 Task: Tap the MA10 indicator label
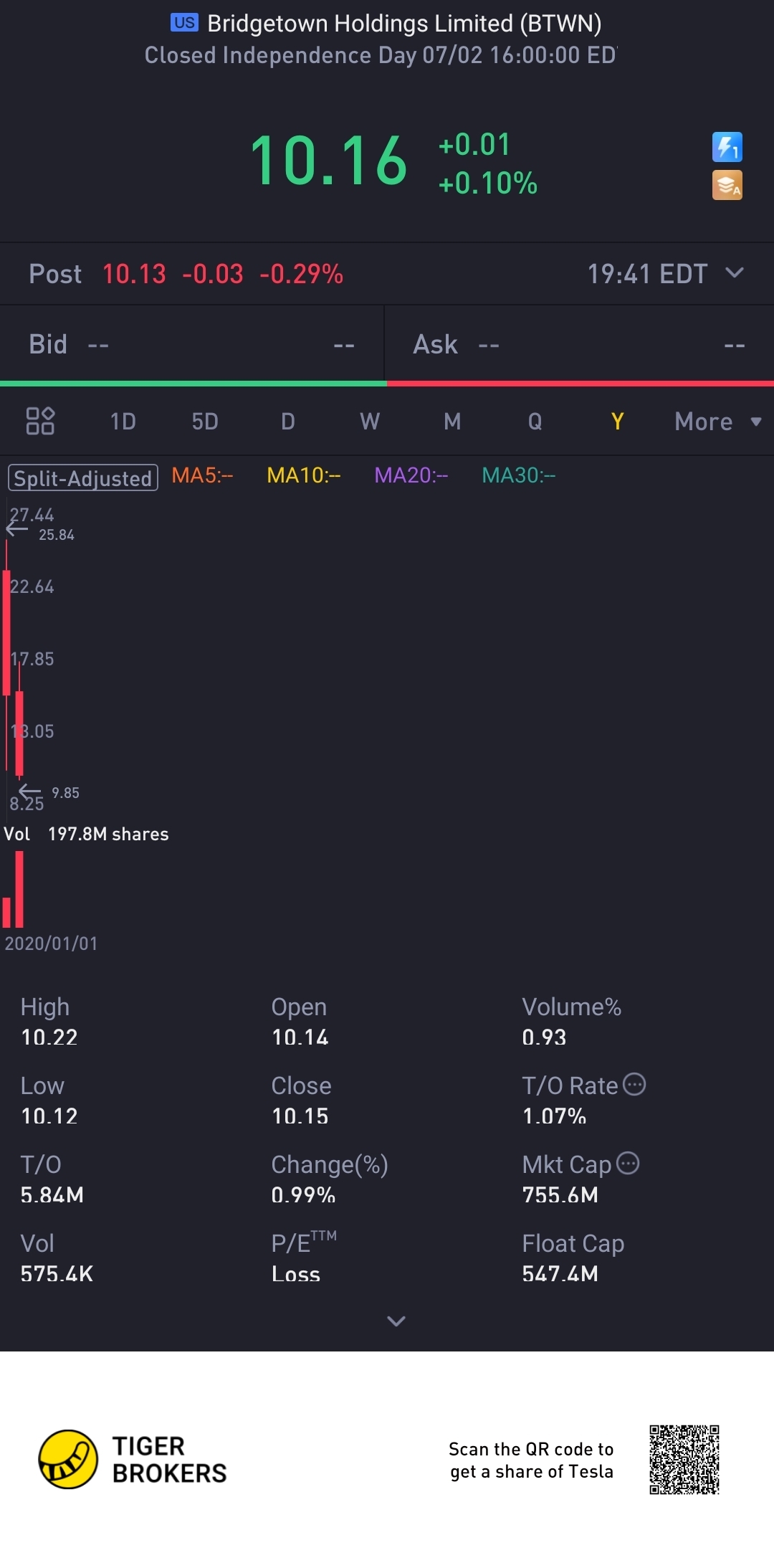pos(304,475)
